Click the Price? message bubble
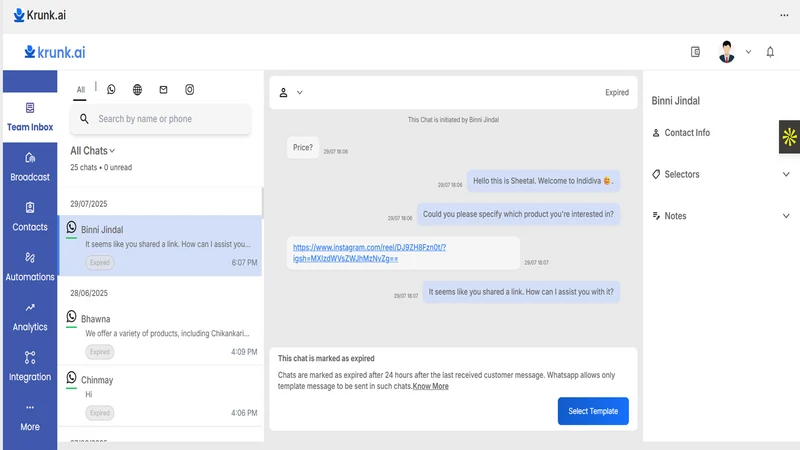The image size is (800, 450). point(303,147)
